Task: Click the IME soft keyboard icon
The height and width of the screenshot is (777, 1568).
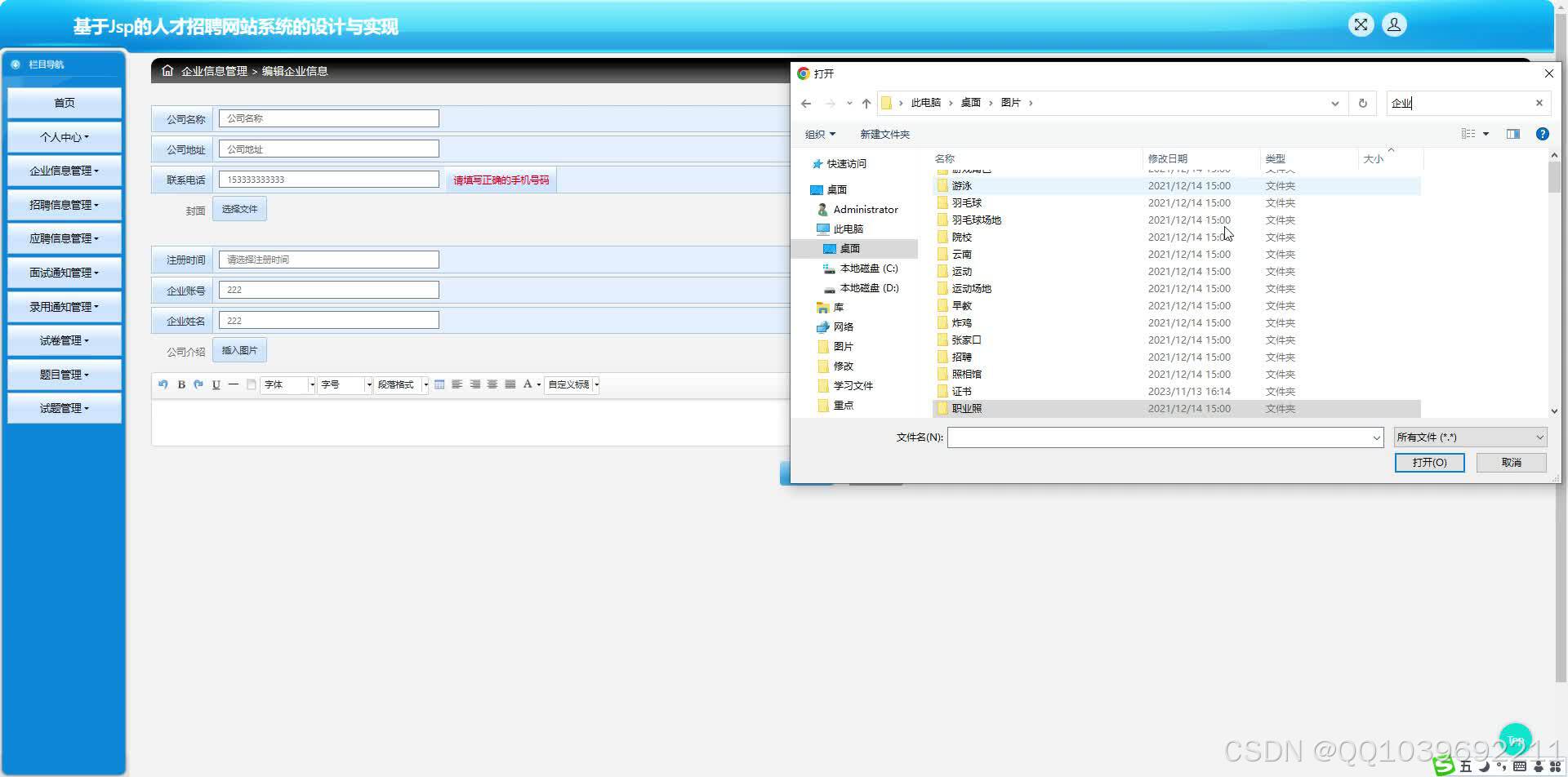Action: click(x=1520, y=766)
